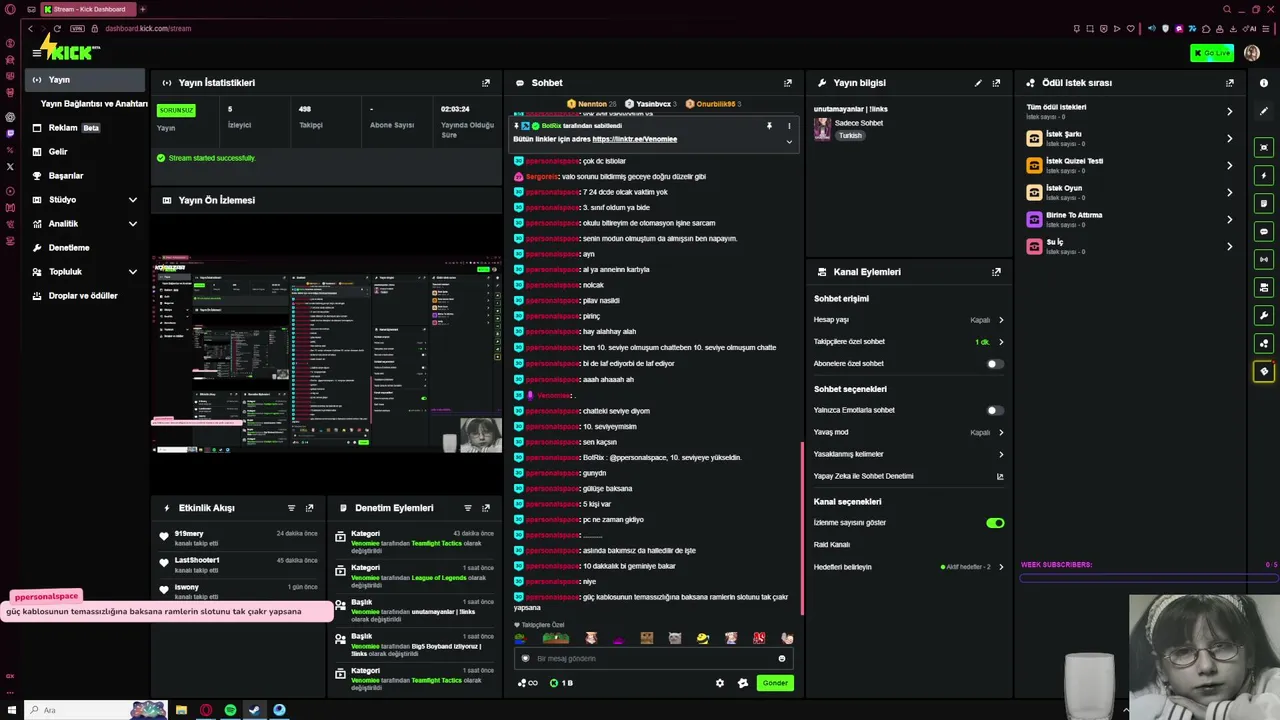Screen dimensions: 1280x720
Task: Open the profile avatar in the top bar
Action: coord(1252,53)
